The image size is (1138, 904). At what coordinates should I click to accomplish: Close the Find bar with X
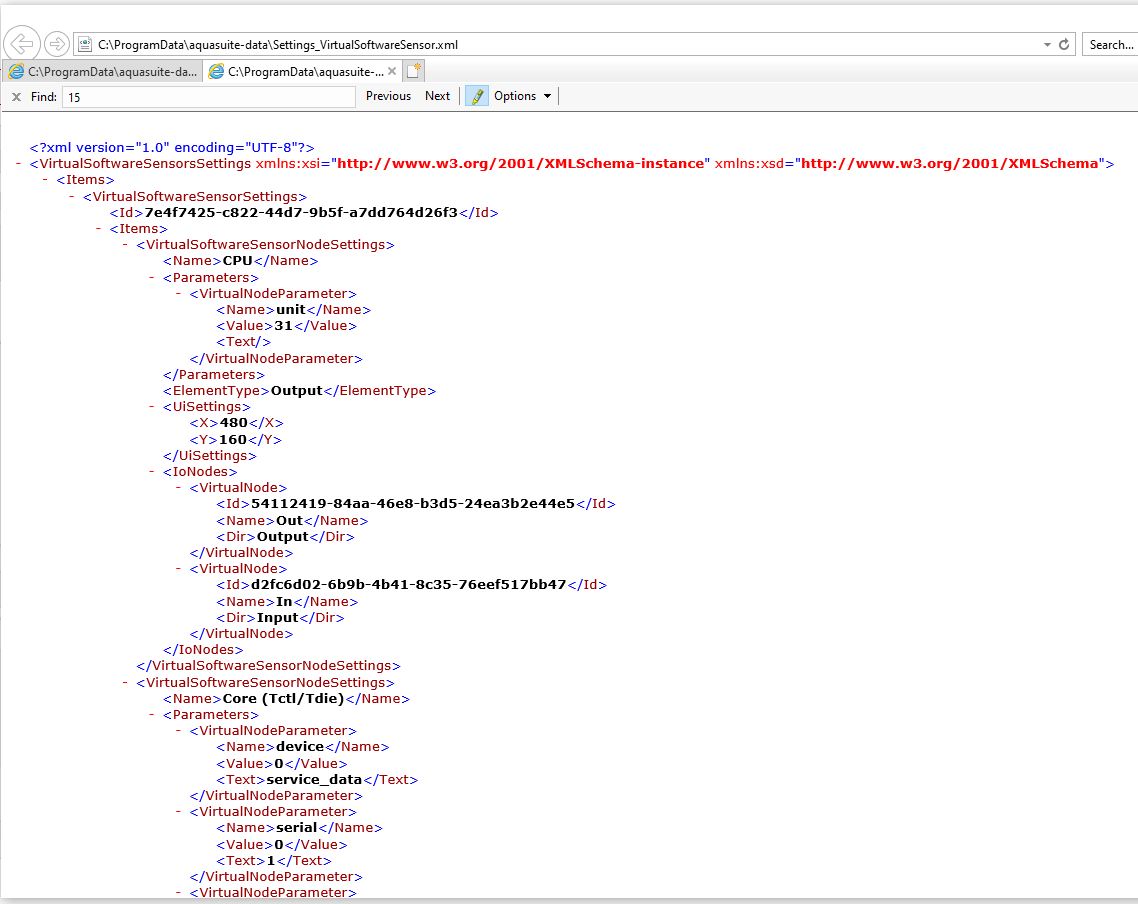pyautogui.click(x=16, y=96)
